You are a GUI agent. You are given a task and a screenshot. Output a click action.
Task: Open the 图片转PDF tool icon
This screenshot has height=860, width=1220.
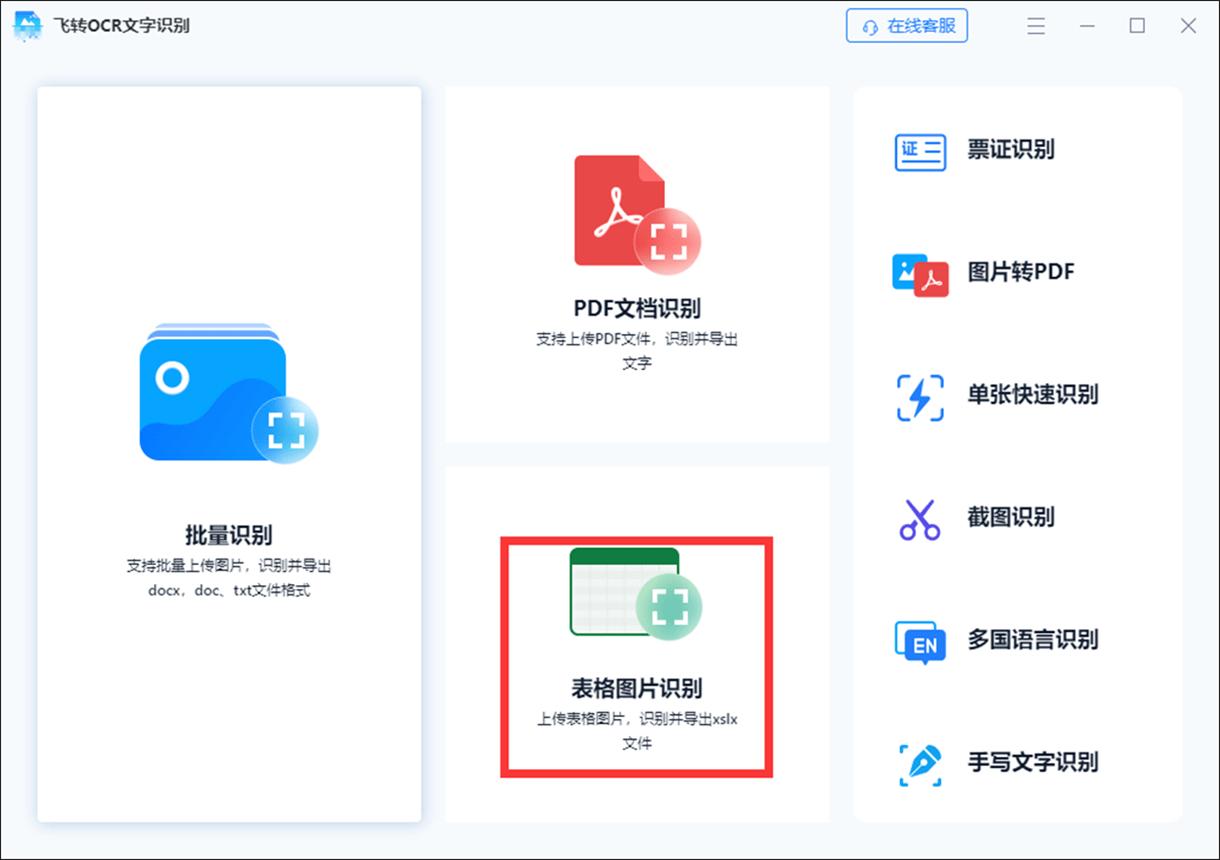click(x=918, y=272)
